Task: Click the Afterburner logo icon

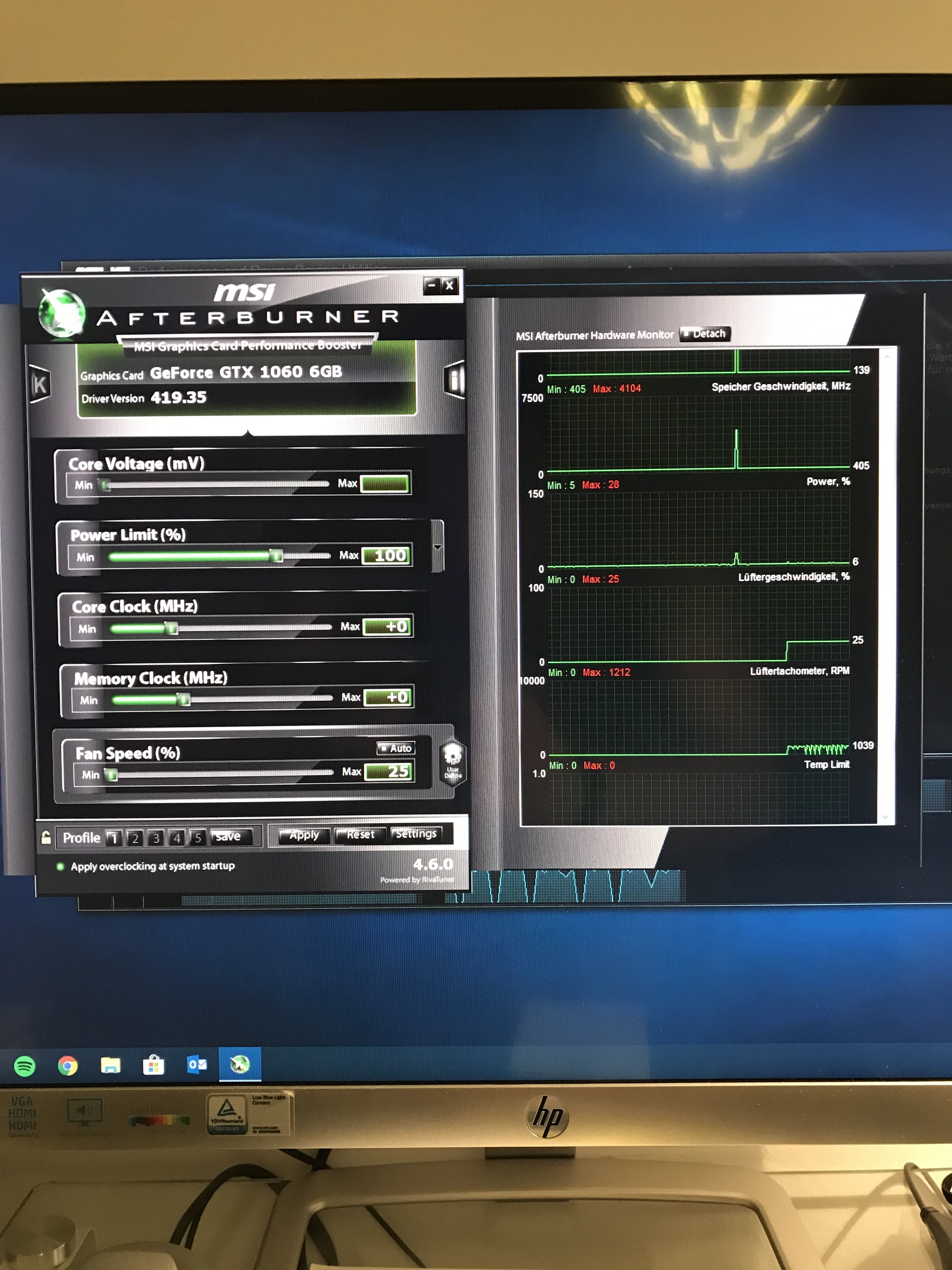Action: pos(61,313)
